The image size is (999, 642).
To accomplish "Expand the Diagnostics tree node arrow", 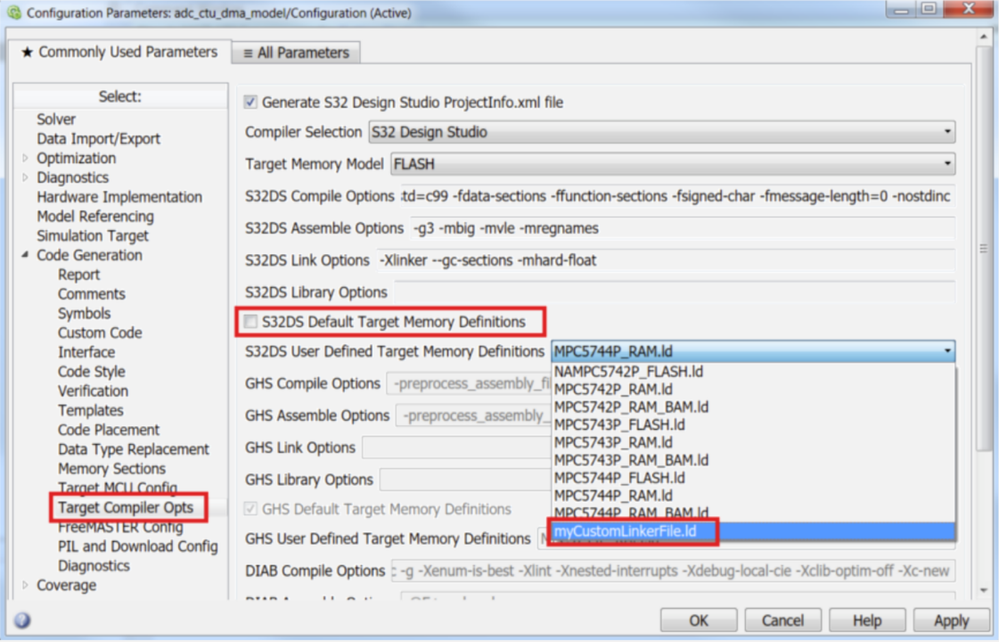I will tap(25, 177).
